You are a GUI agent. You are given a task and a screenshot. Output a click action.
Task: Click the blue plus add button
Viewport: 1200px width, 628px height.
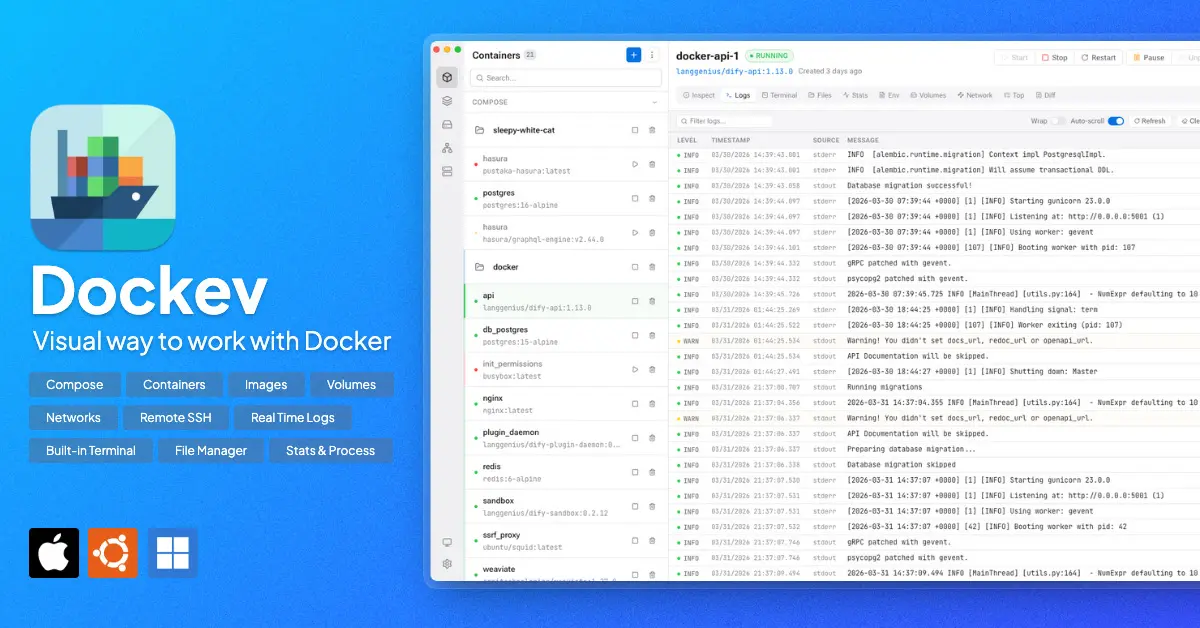634,55
